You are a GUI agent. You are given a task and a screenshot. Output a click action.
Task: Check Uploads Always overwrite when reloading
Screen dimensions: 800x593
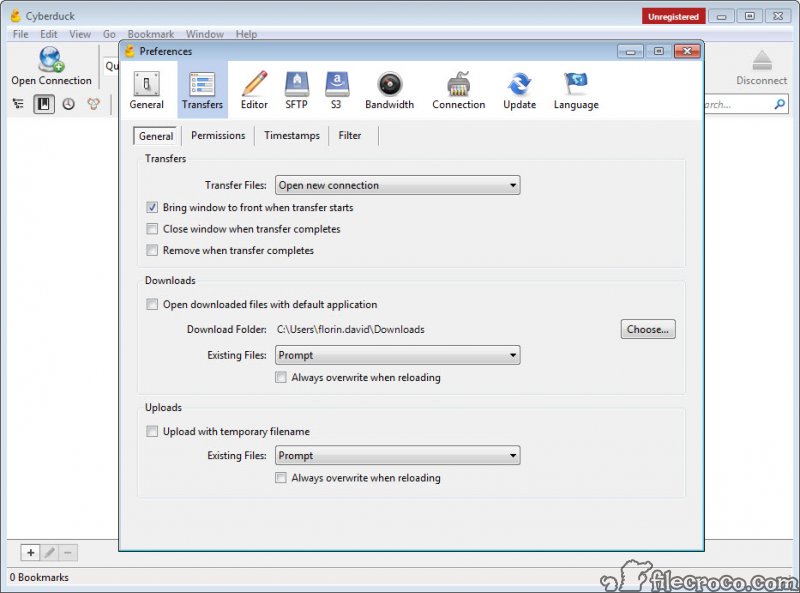[x=281, y=478]
